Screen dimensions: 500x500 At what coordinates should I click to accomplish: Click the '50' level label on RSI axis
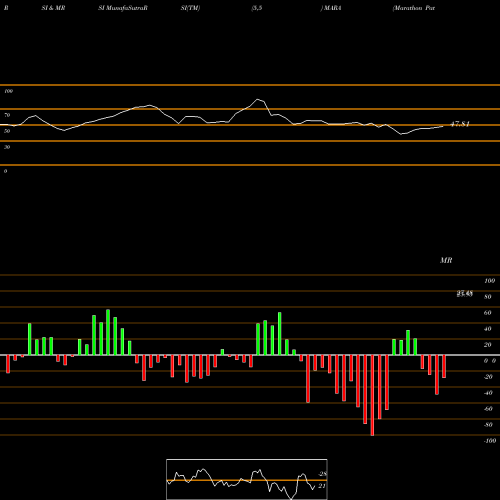click(7, 131)
